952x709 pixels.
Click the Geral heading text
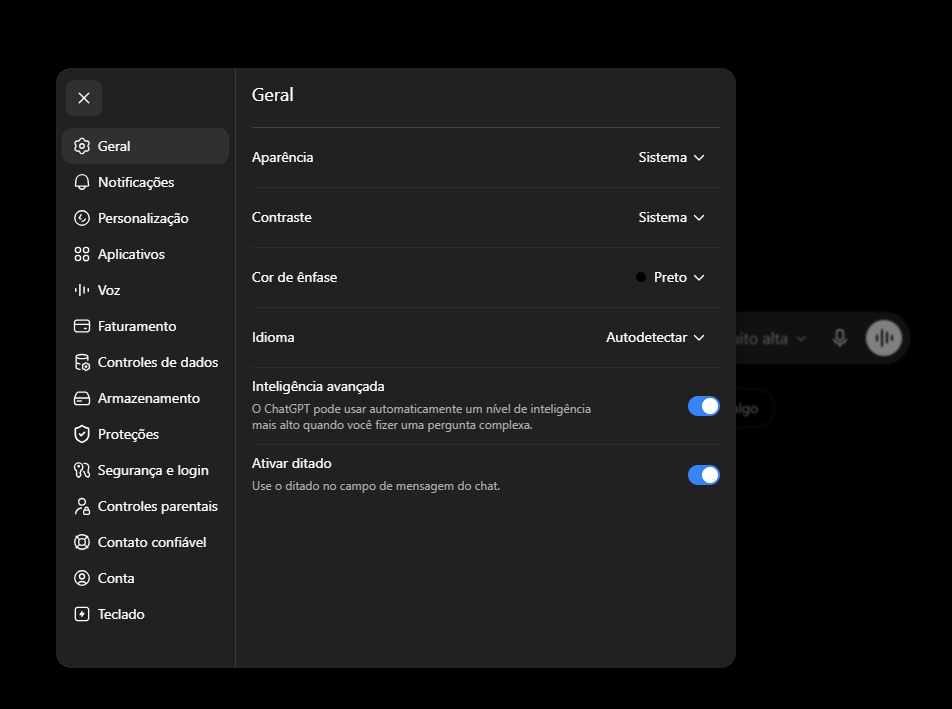(x=273, y=95)
